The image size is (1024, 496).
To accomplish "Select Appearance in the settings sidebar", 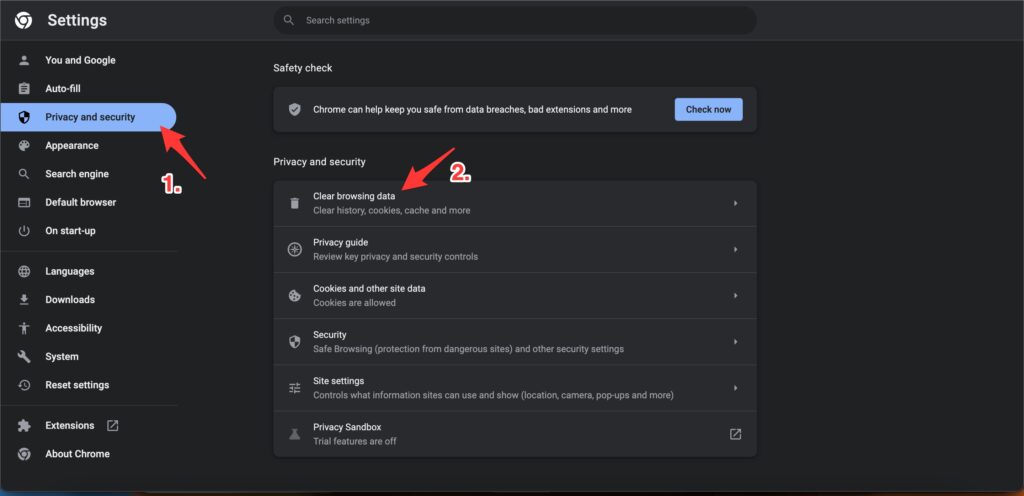I will pos(72,145).
